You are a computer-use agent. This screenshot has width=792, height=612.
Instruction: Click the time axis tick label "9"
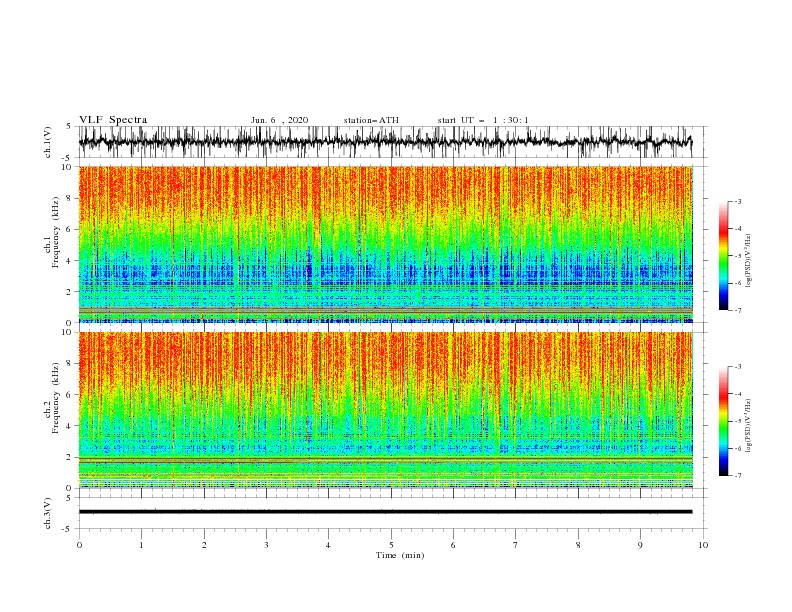[640, 545]
